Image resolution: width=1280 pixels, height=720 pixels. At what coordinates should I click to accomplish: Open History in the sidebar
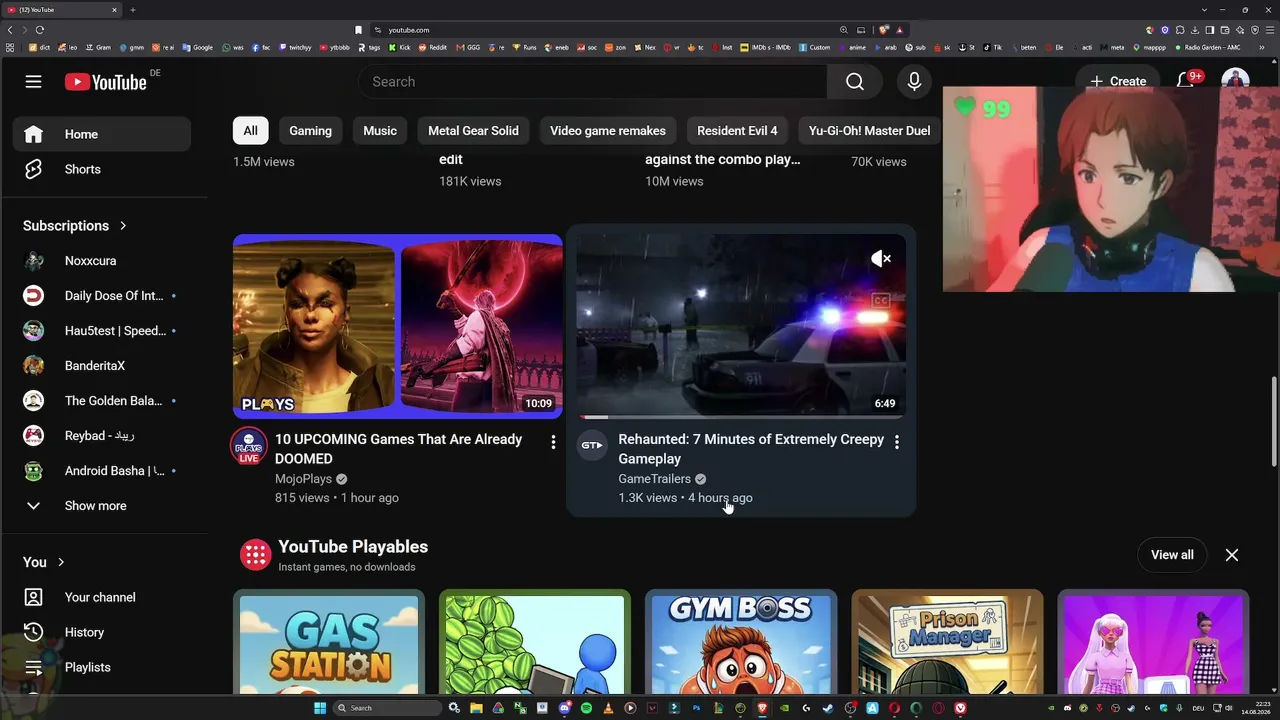click(x=102, y=632)
